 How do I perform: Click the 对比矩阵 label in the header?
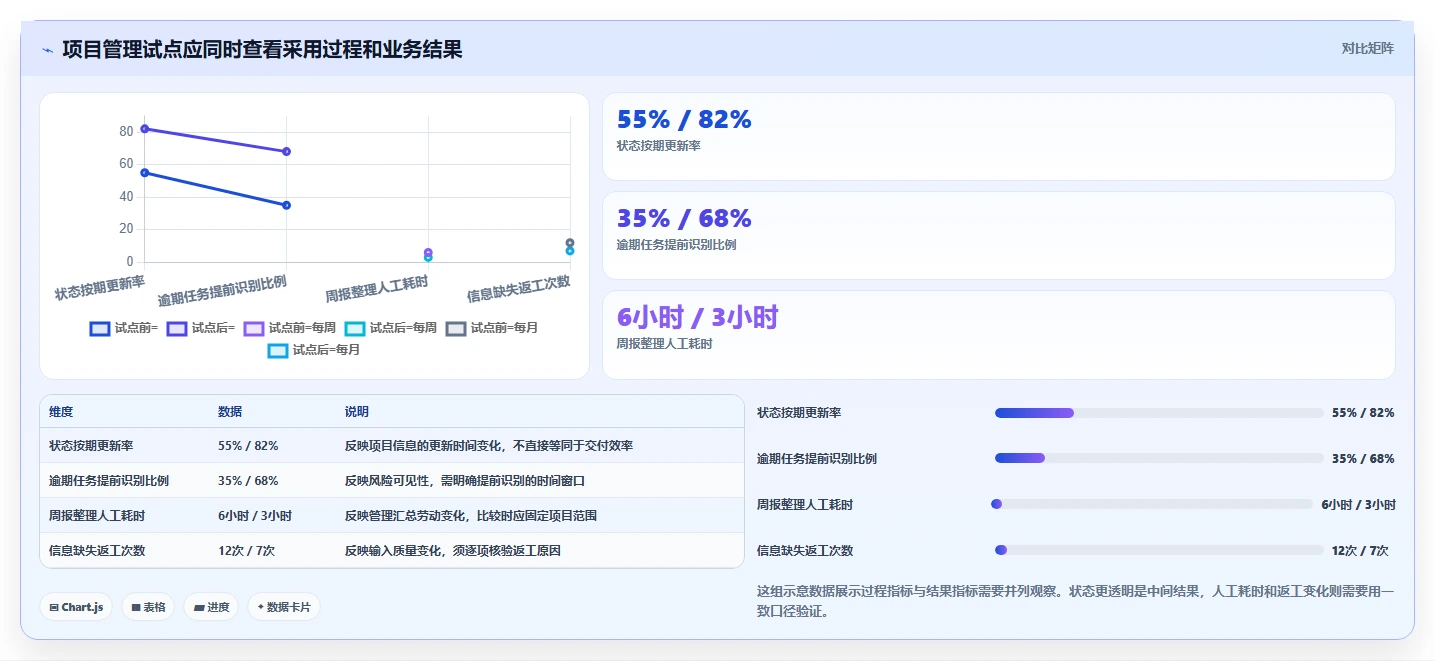(x=1367, y=48)
